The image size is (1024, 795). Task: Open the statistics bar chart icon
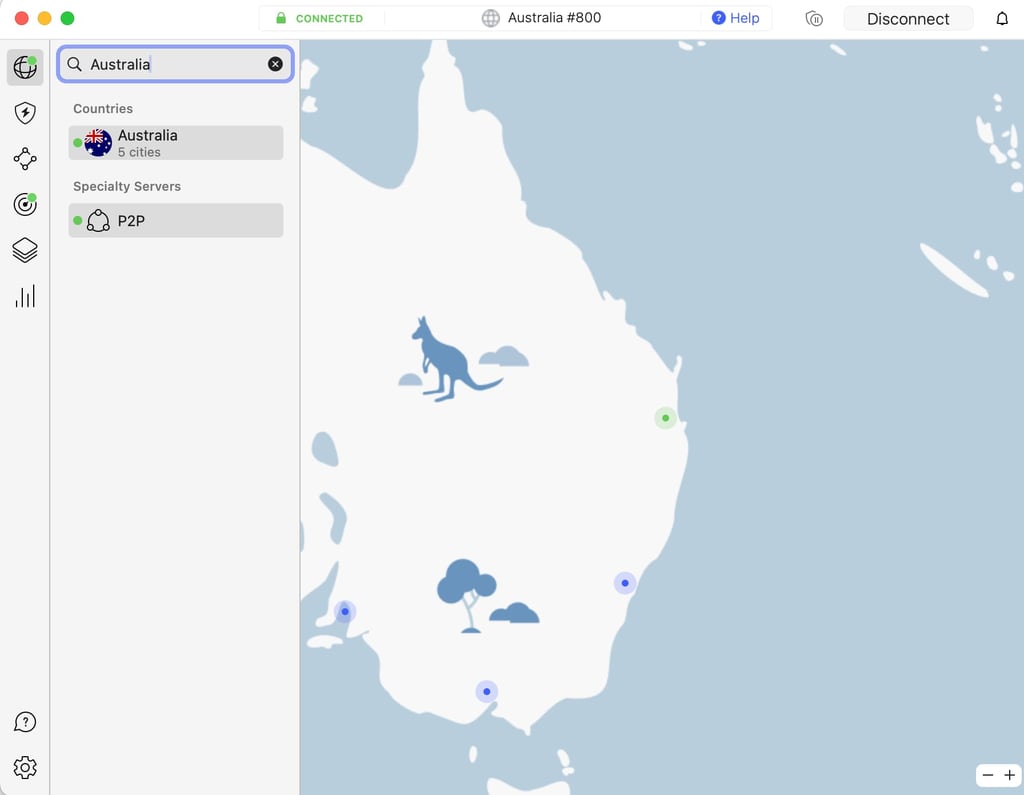coord(25,296)
